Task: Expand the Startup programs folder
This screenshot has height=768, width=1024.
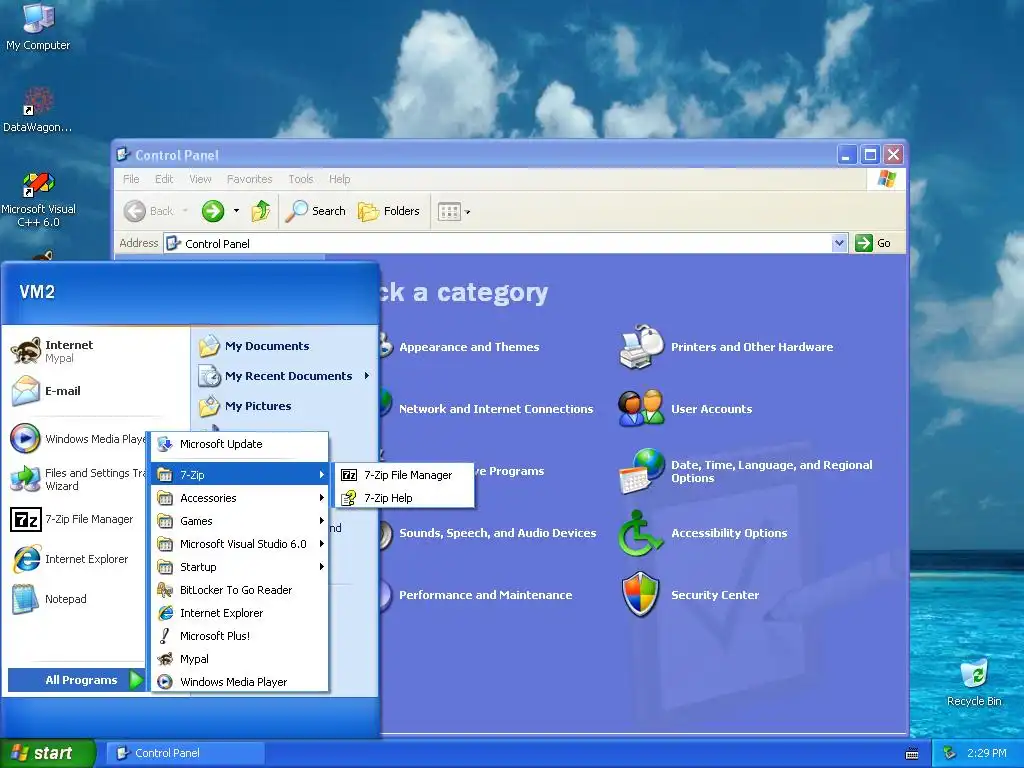Action: [240, 567]
